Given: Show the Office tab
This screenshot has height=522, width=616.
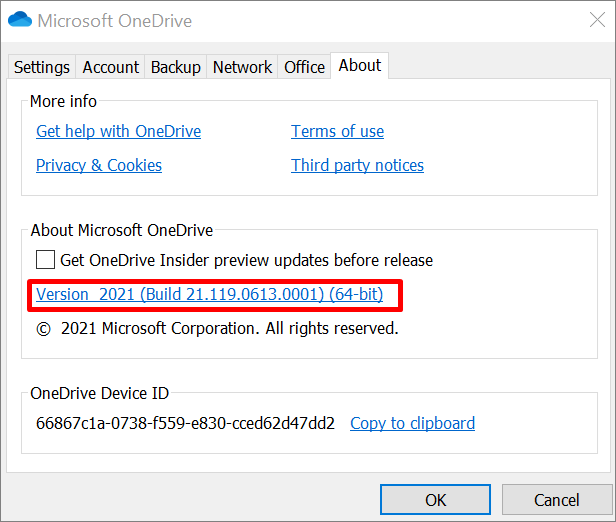Looking at the screenshot, I should point(305,67).
